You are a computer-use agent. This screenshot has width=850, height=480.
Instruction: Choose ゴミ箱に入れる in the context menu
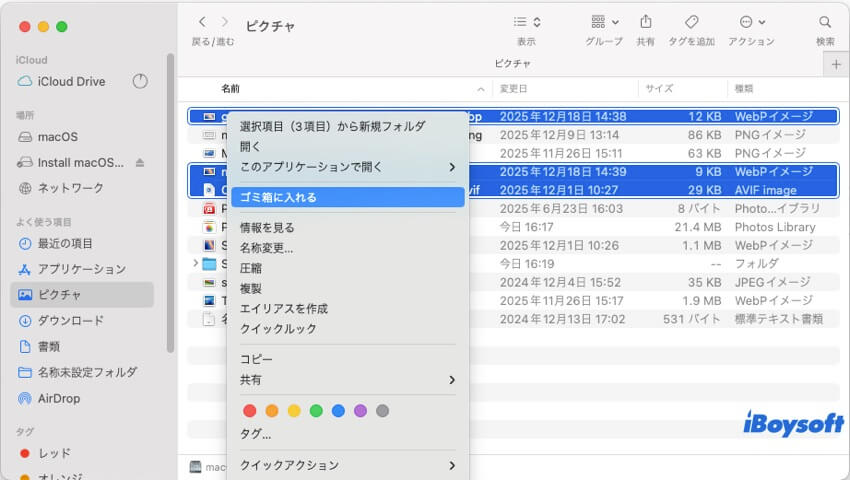point(347,197)
